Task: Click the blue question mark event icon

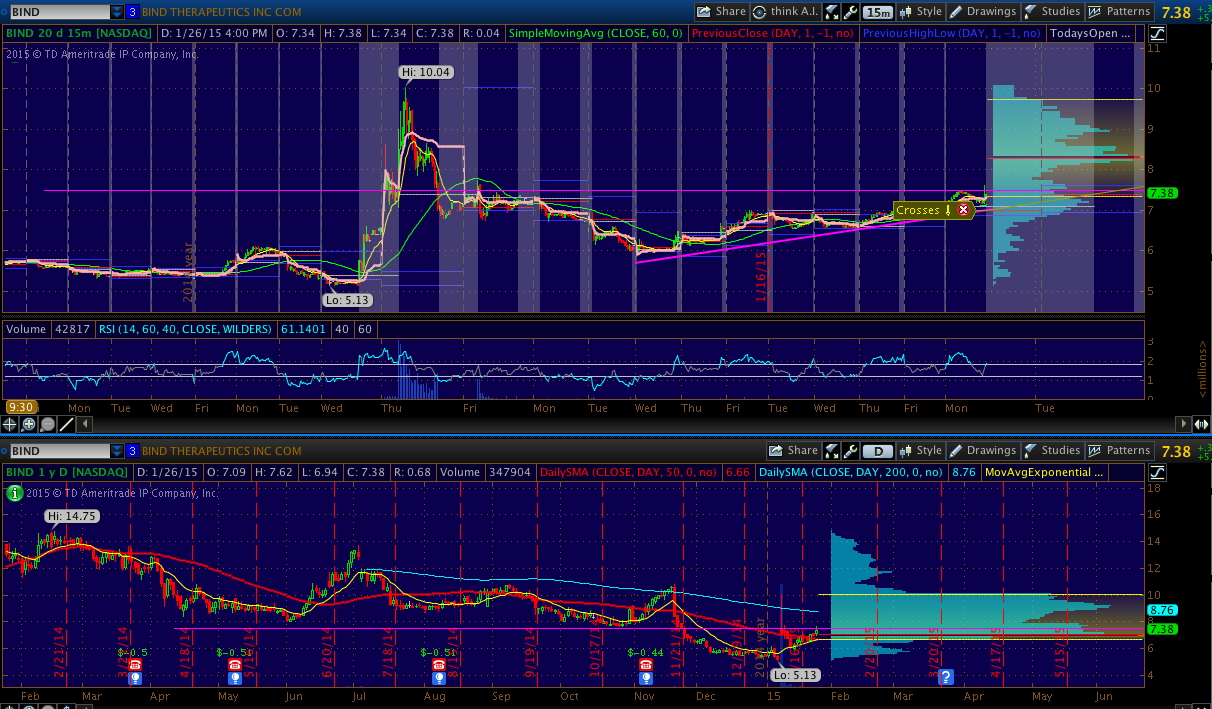Action: point(945,677)
